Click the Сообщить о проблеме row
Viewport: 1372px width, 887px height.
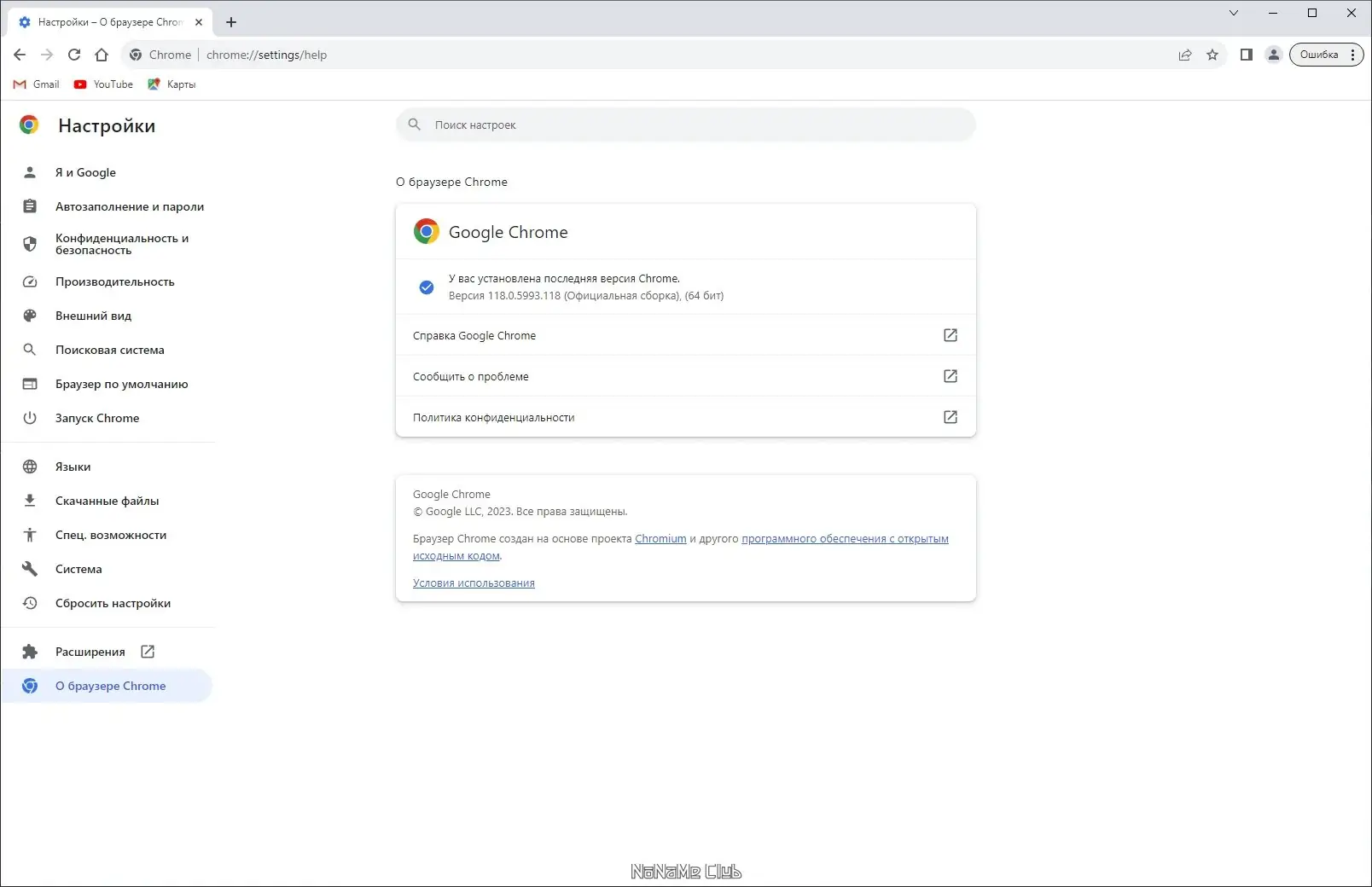[x=685, y=376]
